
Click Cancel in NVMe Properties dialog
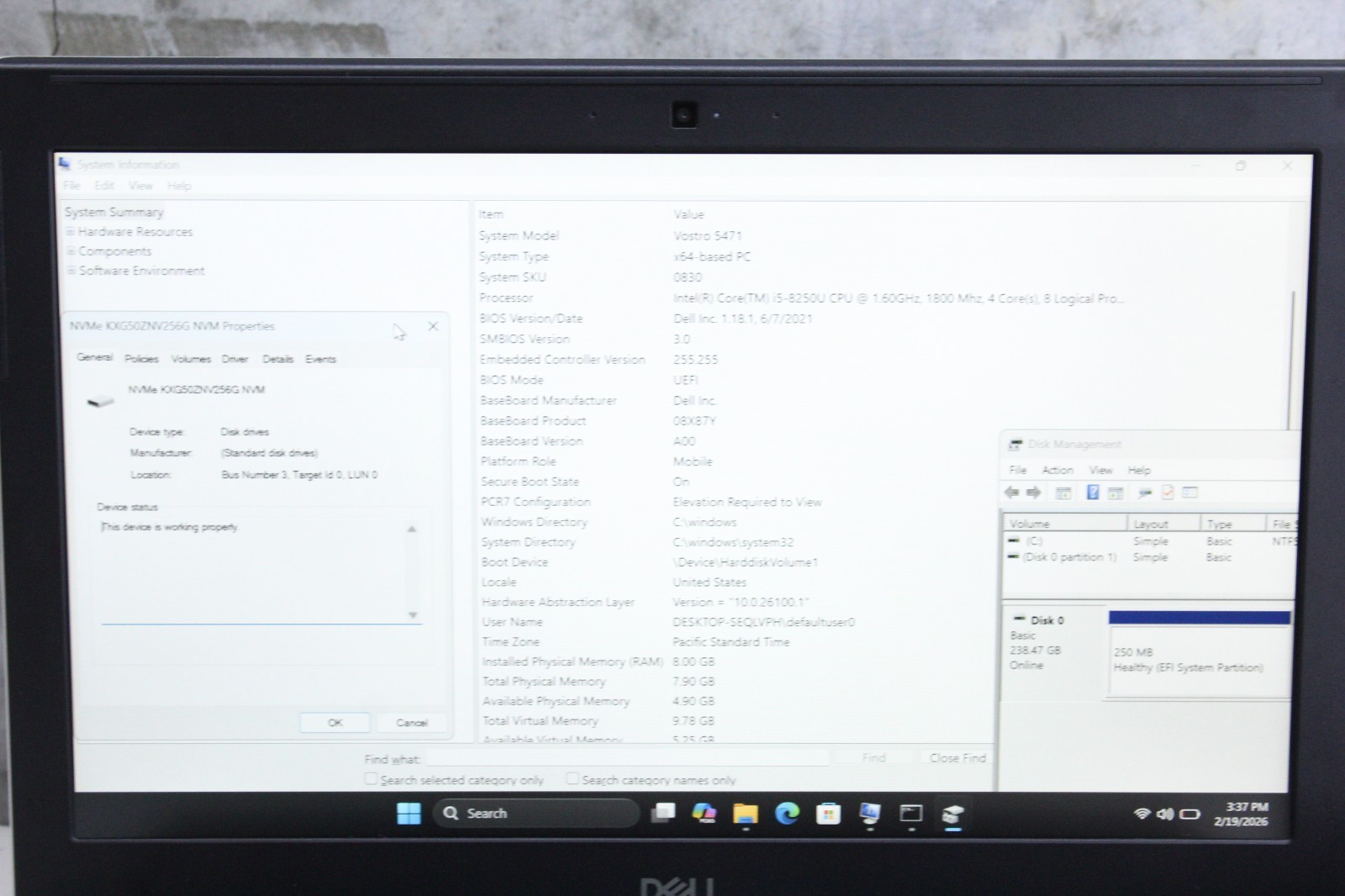[x=411, y=723]
